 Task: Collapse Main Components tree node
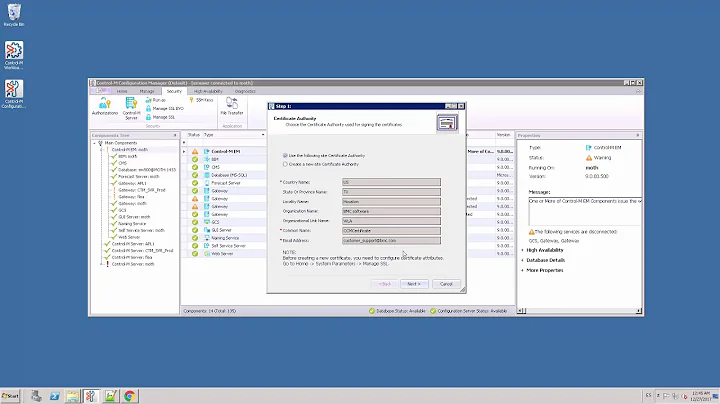point(95,143)
